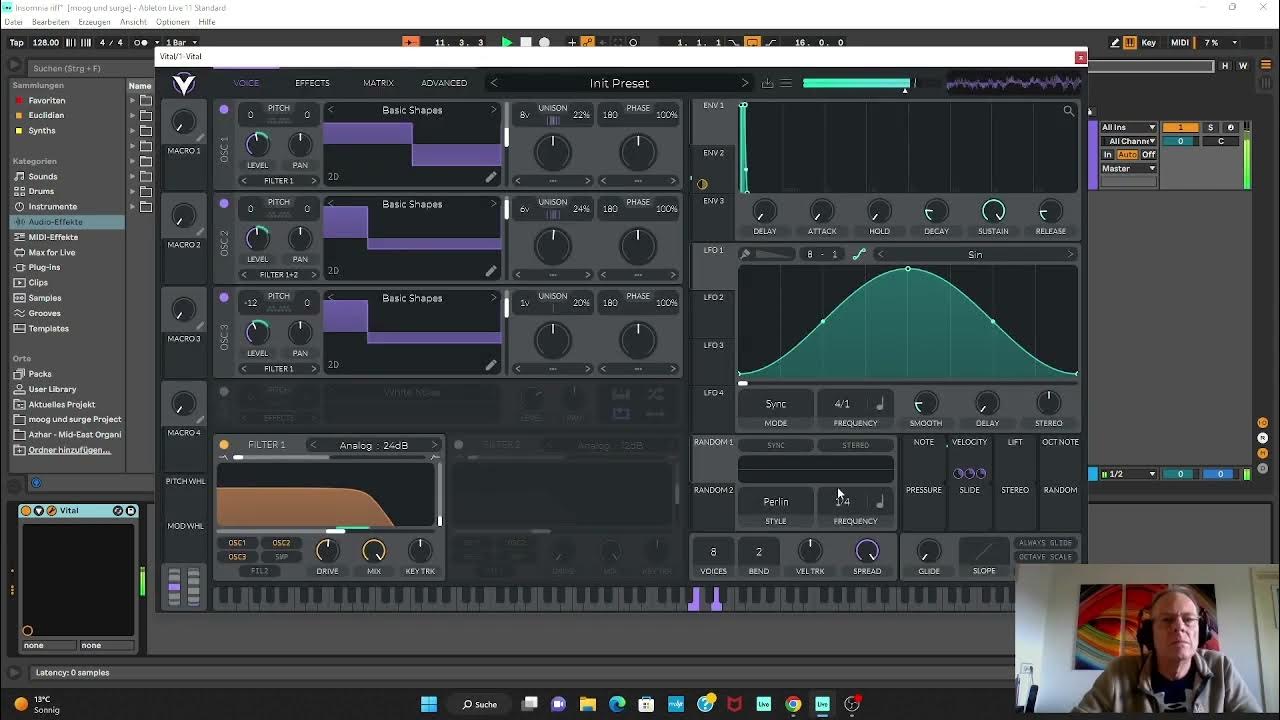Toggle OSC2 input on Filter 1
The image size is (1280, 720).
[281, 543]
